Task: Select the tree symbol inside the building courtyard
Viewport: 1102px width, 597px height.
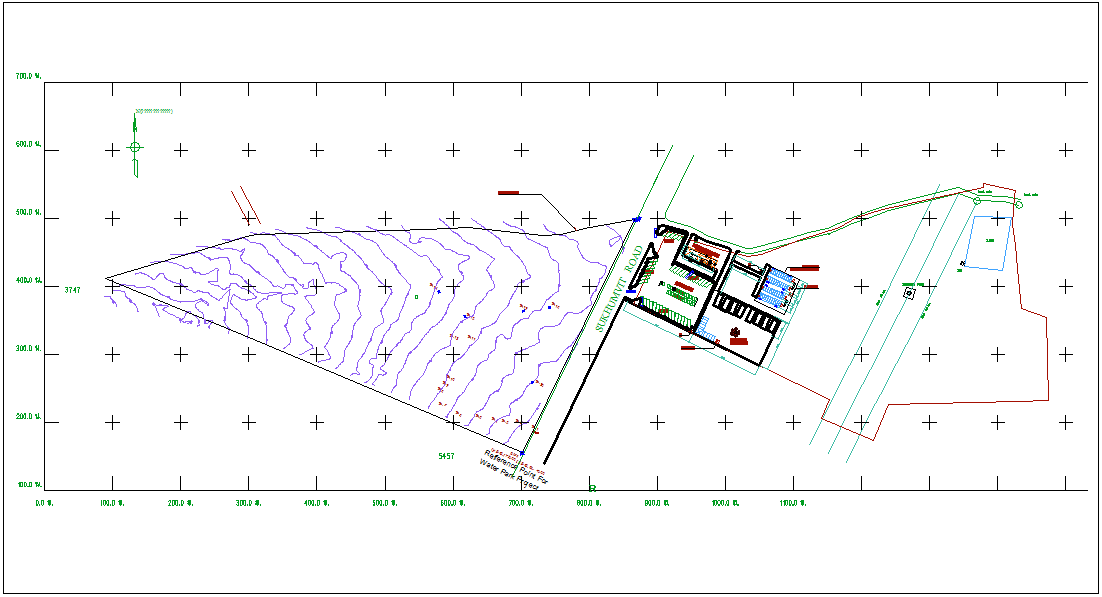Action: 735,332
